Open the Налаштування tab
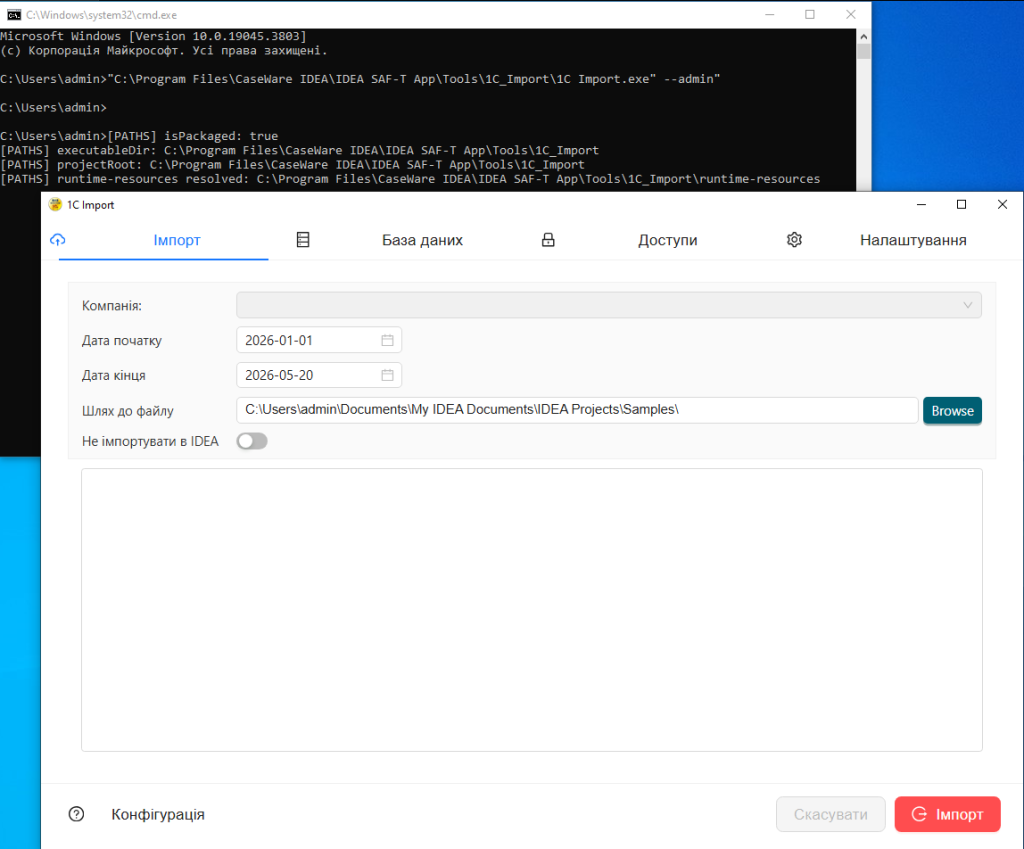1024x849 pixels. point(913,240)
